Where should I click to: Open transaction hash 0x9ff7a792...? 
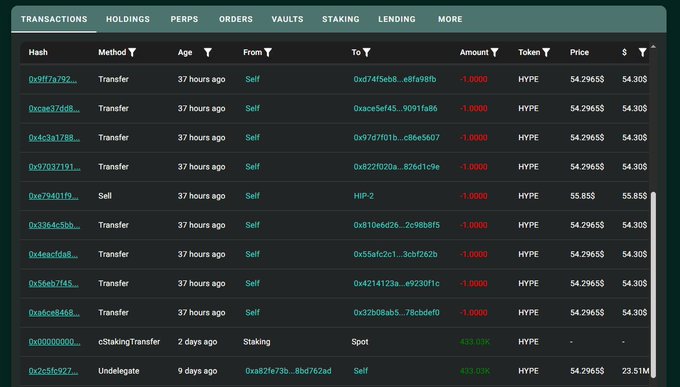[x=53, y=79]
